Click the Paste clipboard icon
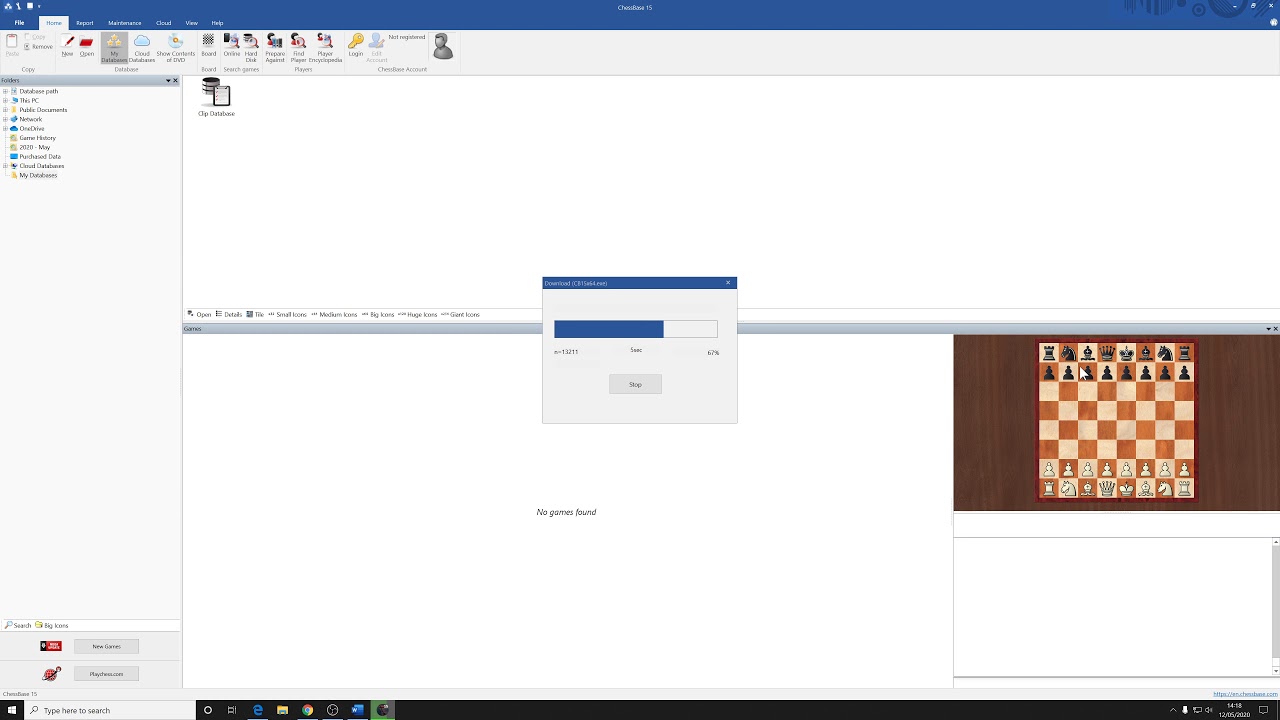 tap(12, 46)
